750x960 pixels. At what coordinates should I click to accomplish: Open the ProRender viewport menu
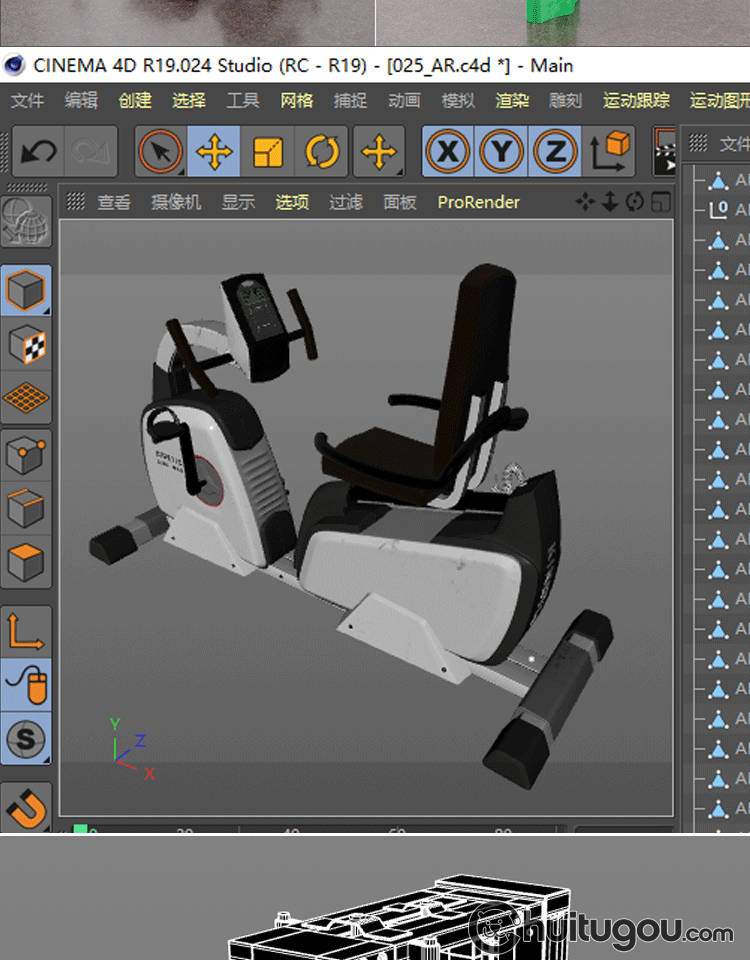478,202
